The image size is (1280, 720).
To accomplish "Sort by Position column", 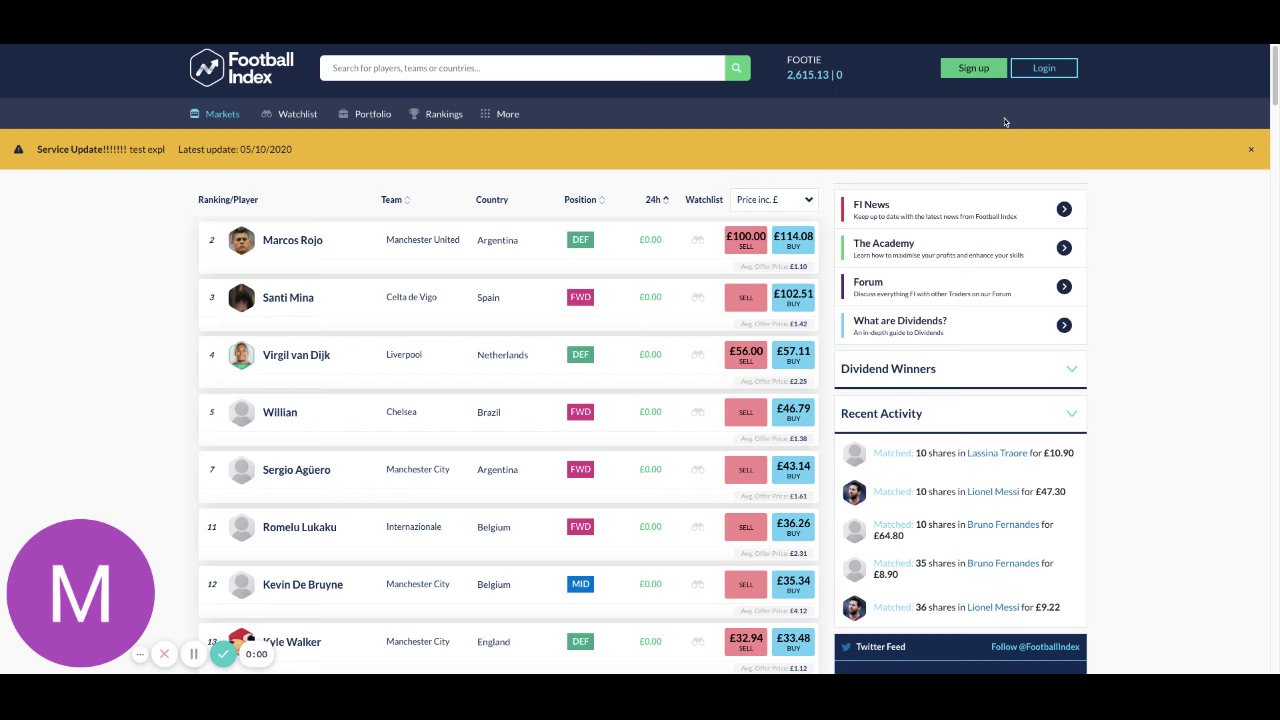I will click(584, 200).
